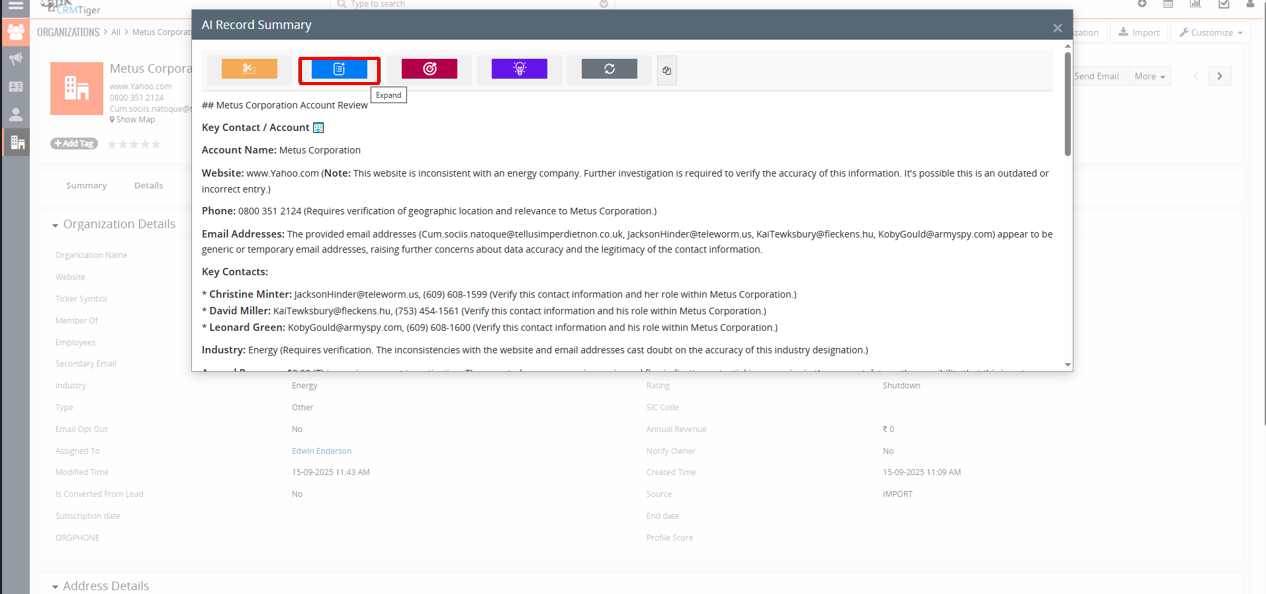Viewport: 1266px width, 594px height.
Task: Copy summary using the copy icon
Action: pos(667,70)
